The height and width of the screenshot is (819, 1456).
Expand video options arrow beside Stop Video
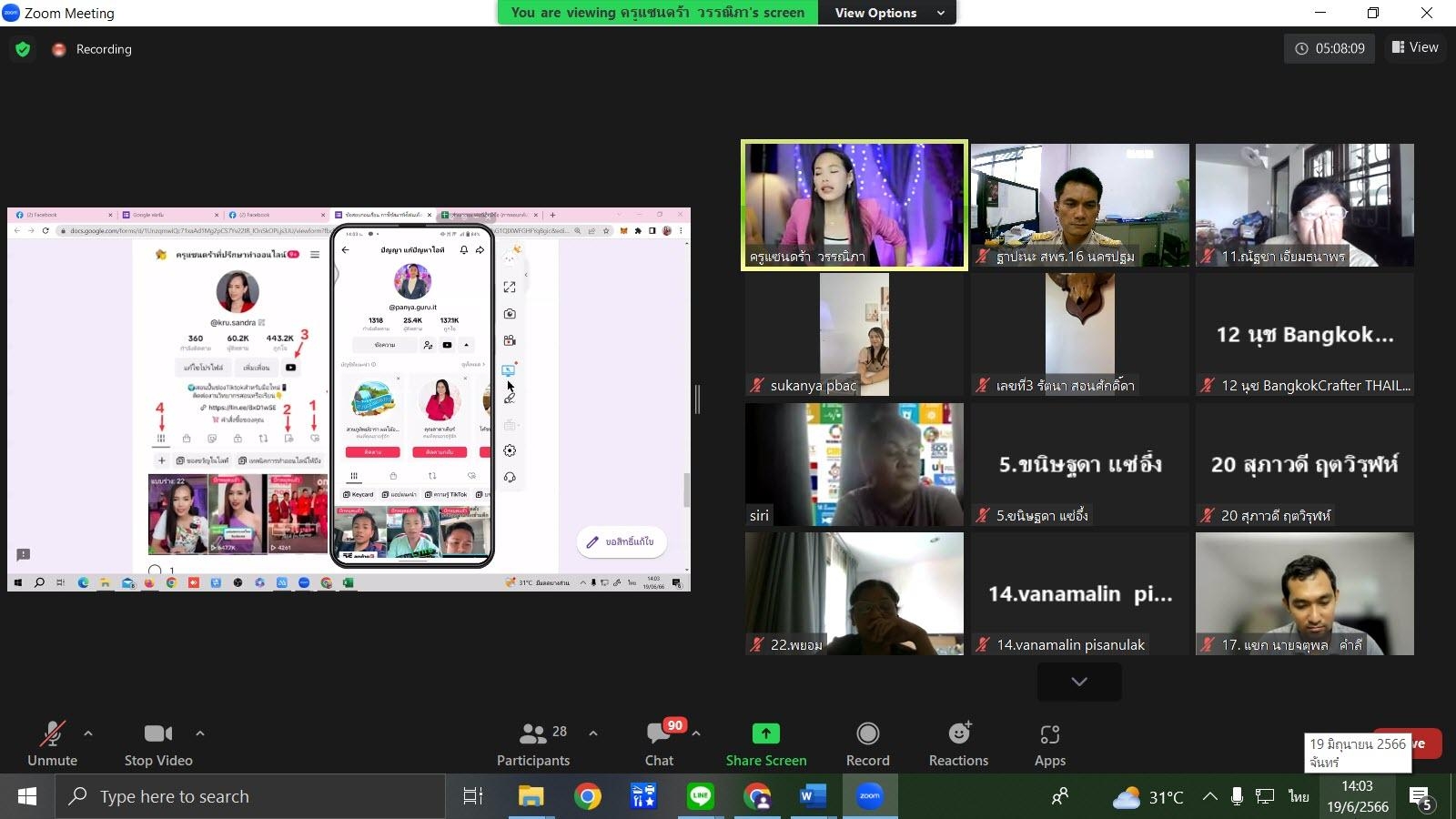click(x=200, y=733)
